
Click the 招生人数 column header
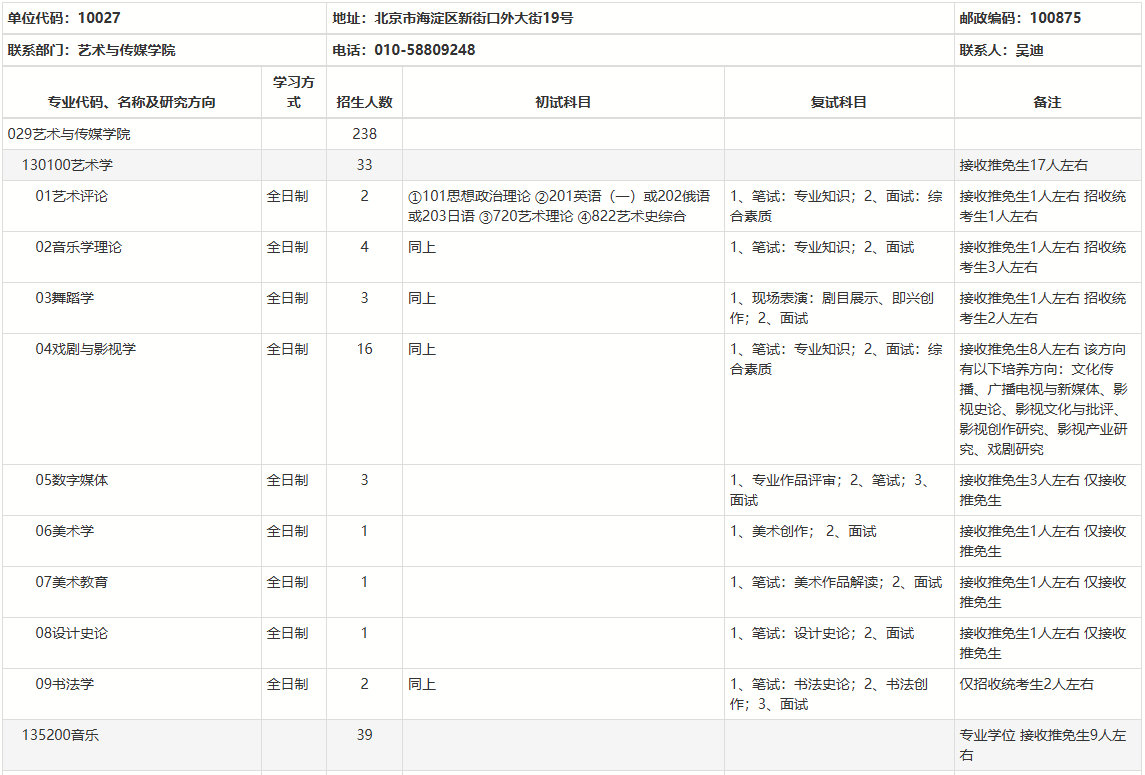pyautogui.click(x=364, y=102)
